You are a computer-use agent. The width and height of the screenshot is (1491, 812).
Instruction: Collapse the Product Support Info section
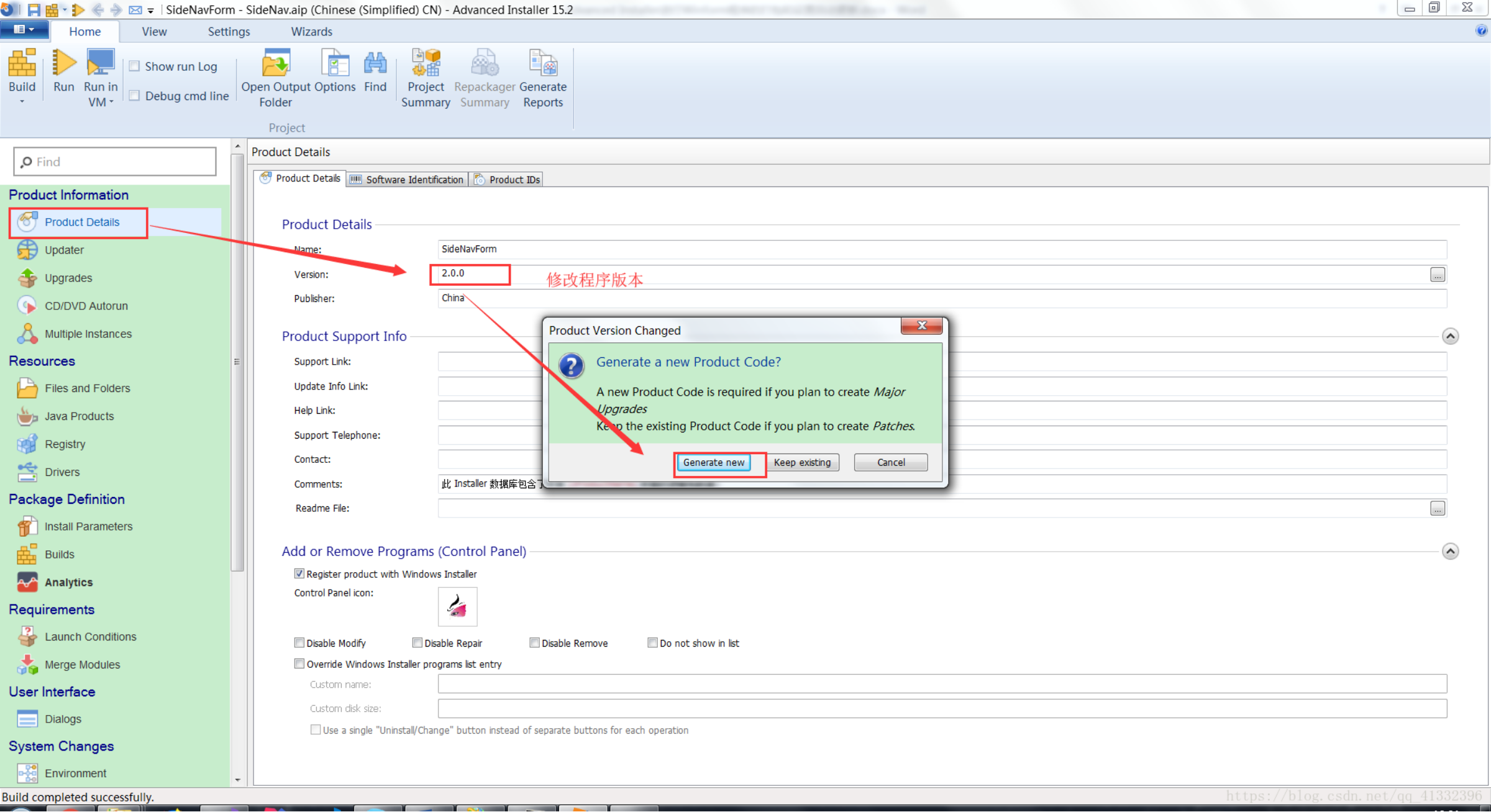point(1450,336)
